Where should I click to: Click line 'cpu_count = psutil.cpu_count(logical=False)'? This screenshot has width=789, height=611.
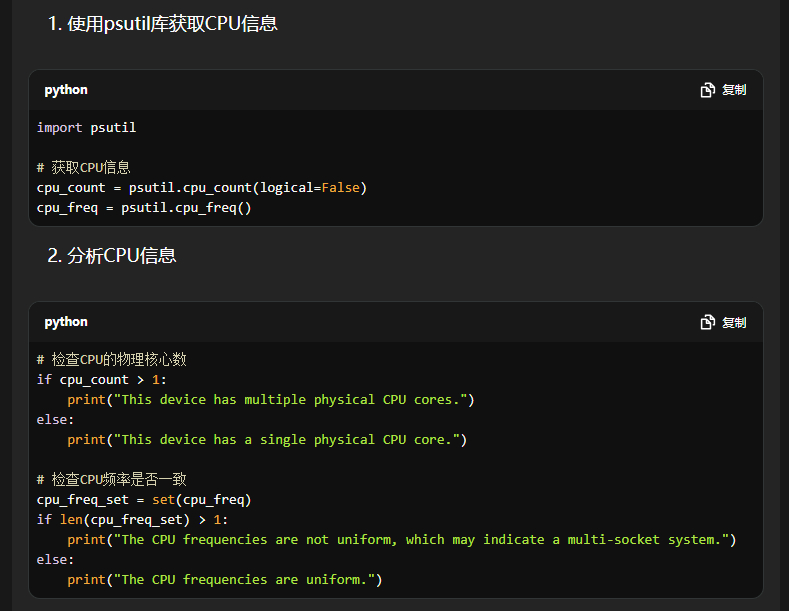[202, 188]
